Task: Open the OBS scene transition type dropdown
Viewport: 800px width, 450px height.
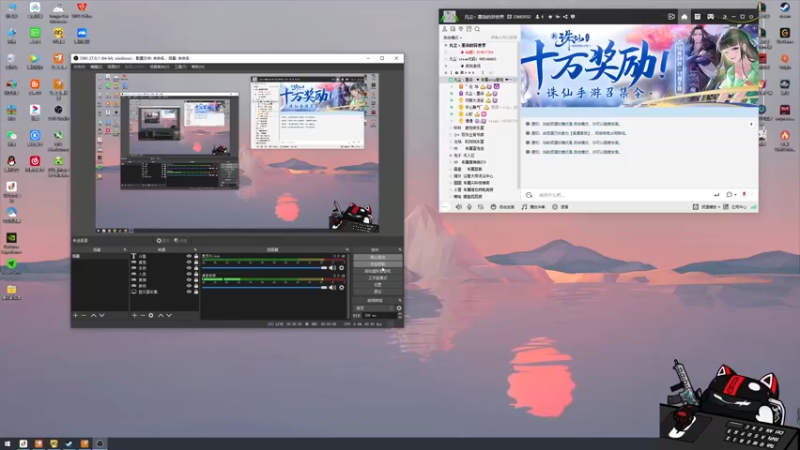Action: 374,308
